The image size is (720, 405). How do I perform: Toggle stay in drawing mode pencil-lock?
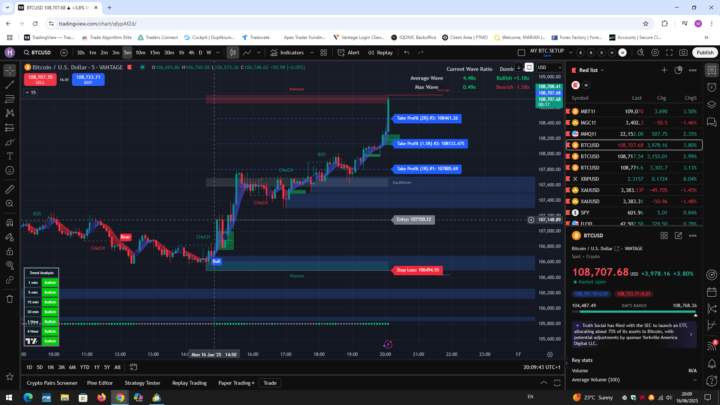(x=10, y=237)
